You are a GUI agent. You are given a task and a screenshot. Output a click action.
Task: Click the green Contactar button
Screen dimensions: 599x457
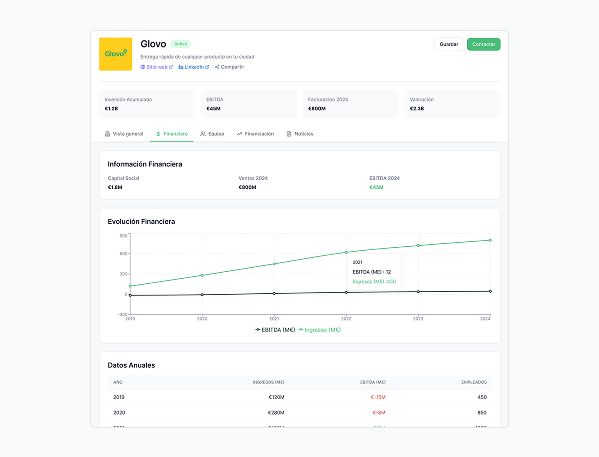tap(484, 44)
